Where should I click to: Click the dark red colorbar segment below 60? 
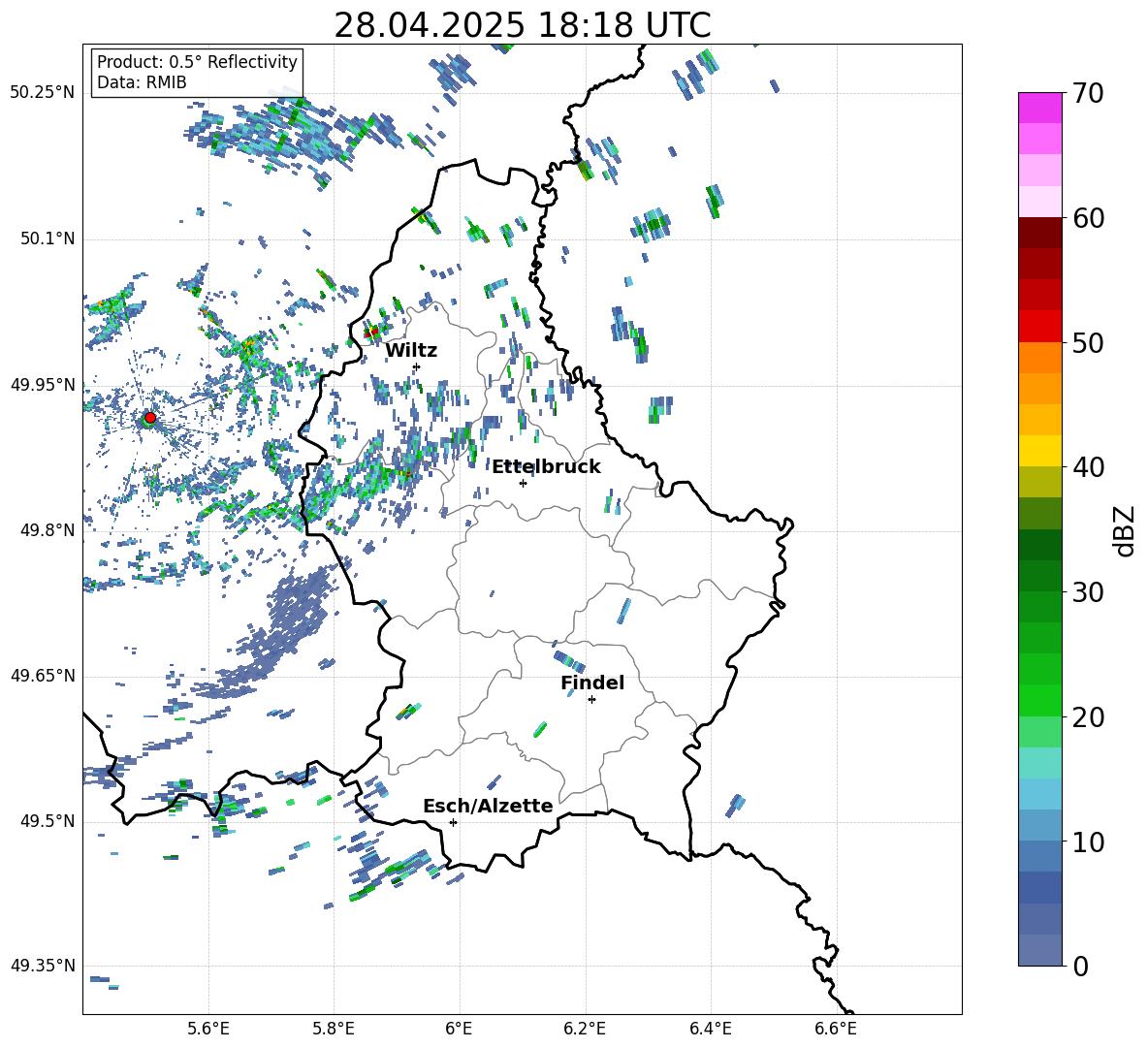click(x=1039, y=233)
